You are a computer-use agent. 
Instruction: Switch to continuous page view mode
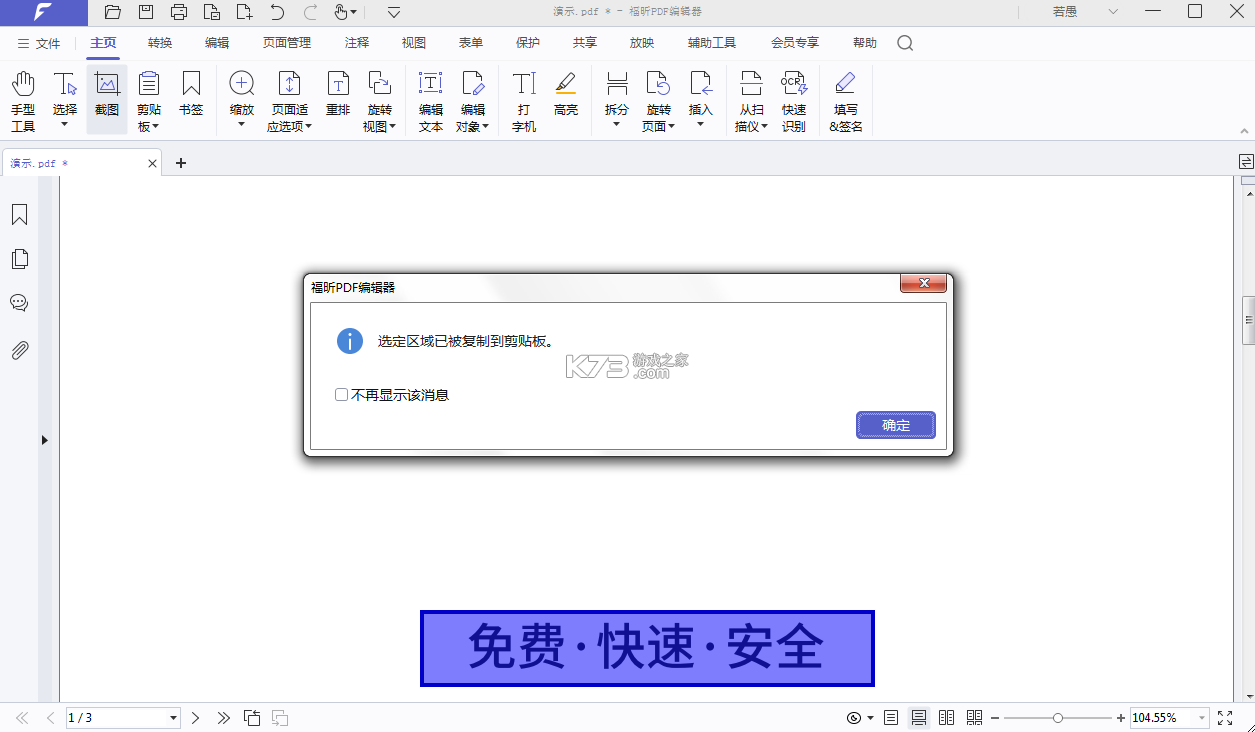[919, 718]
